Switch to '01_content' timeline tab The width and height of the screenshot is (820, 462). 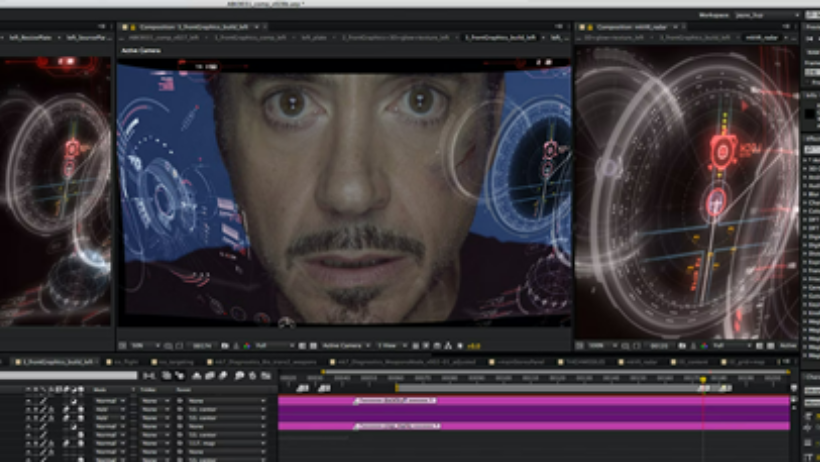click(689, 362)
